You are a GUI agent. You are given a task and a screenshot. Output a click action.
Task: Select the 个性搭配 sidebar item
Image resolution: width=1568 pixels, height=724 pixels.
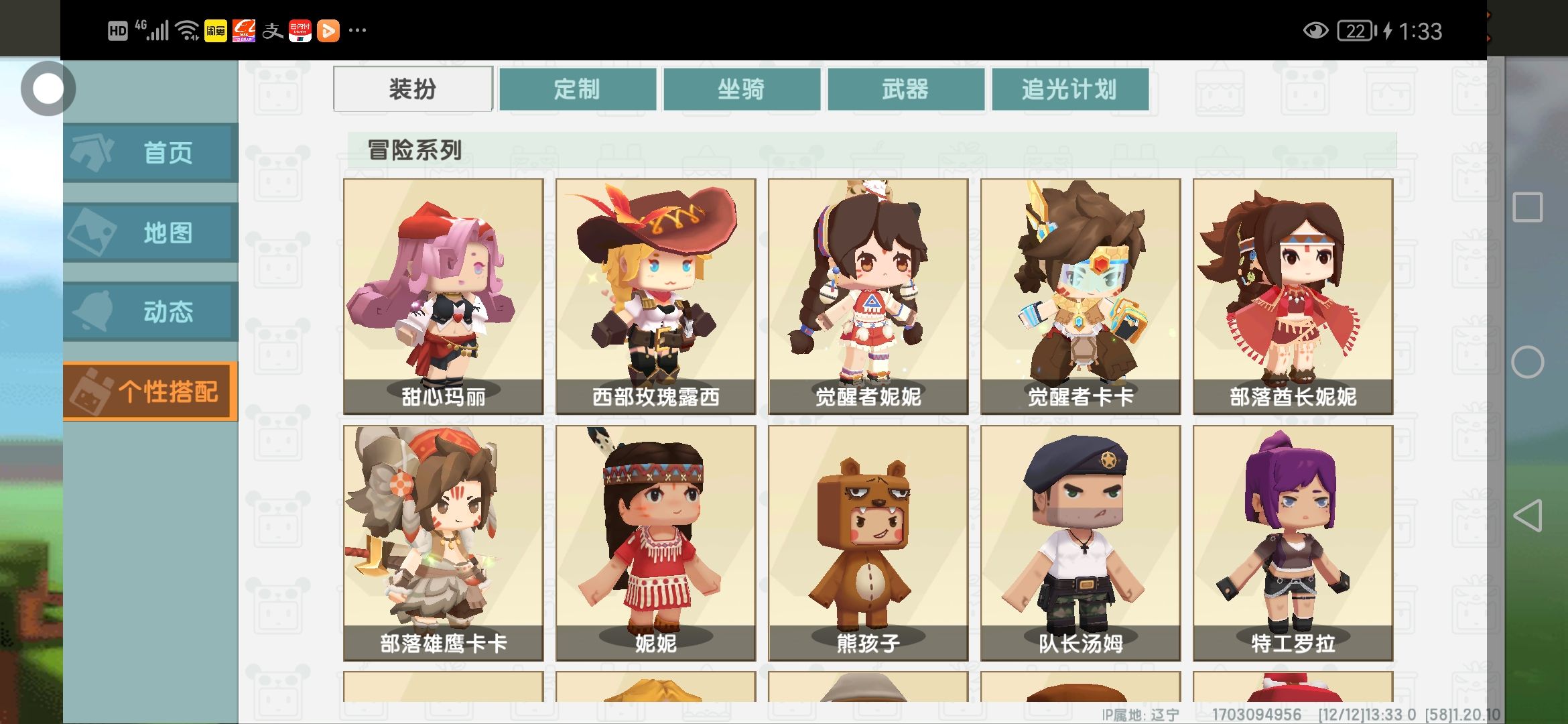coord(151,391)
